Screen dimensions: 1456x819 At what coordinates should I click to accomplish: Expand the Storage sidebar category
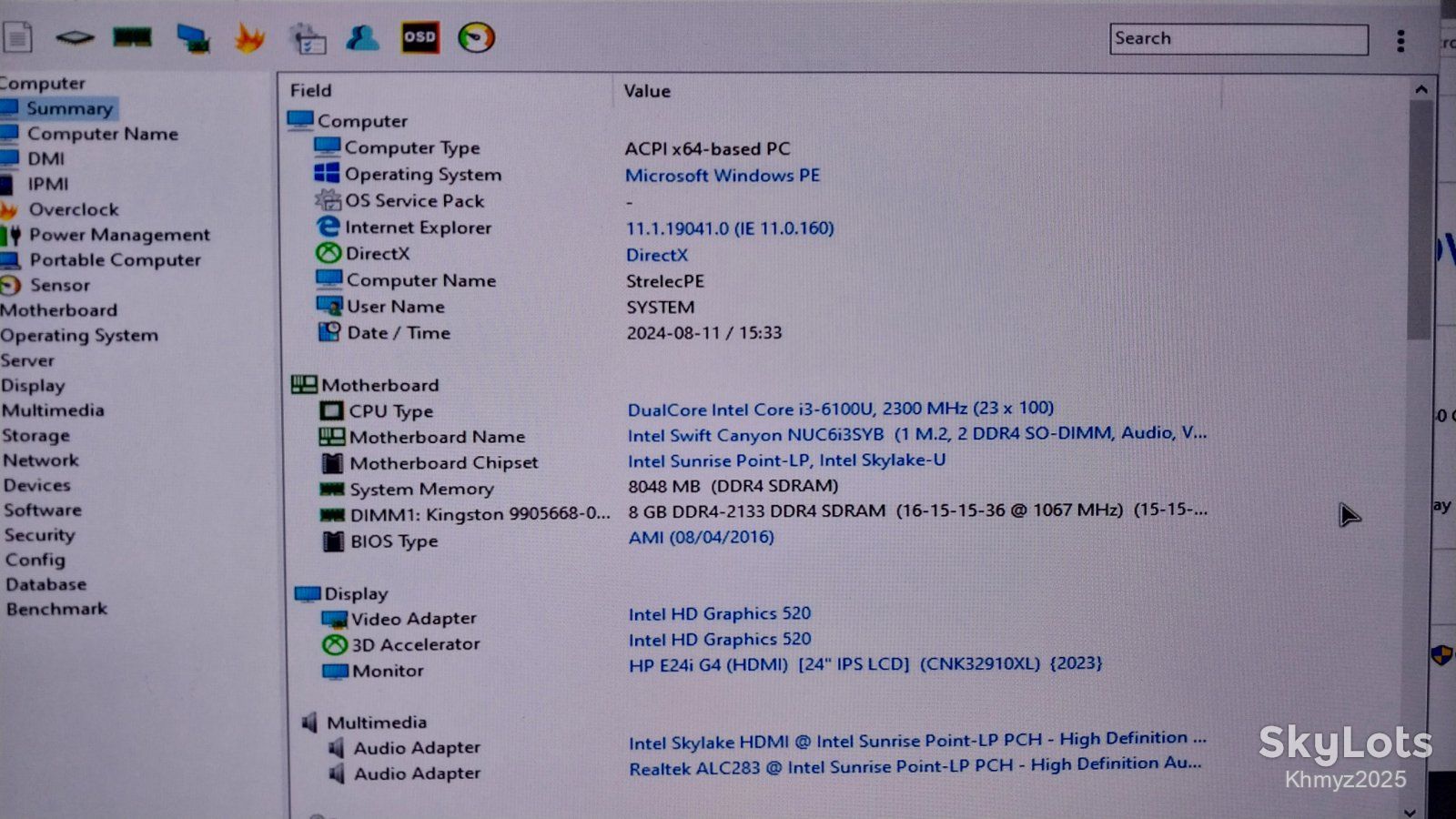click(35, 436)
